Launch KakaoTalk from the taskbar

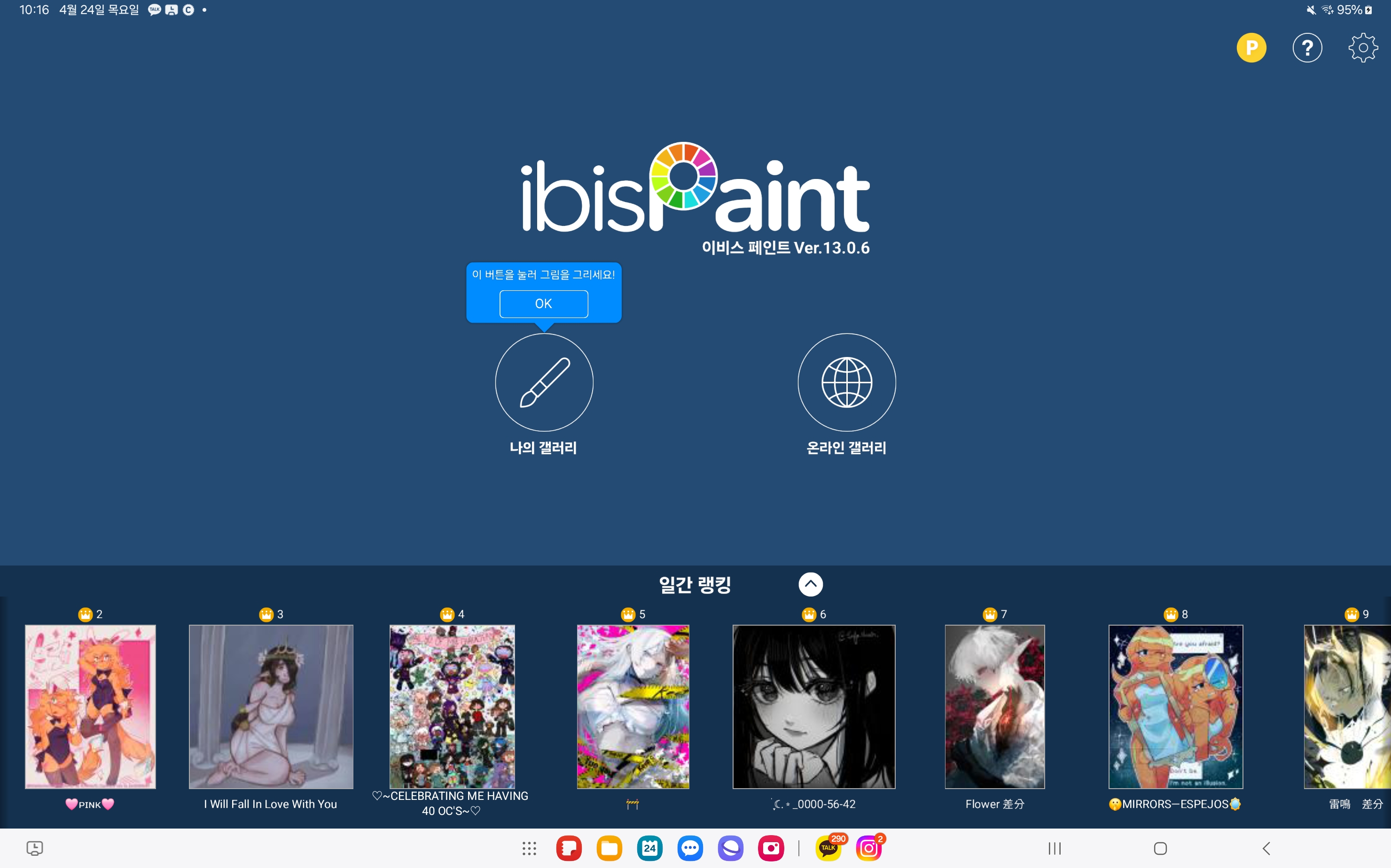pyautogui.click(x=828, y=848)
